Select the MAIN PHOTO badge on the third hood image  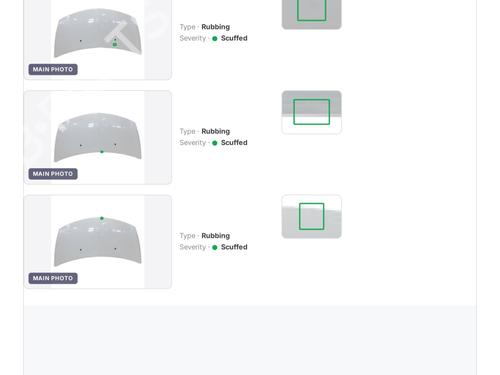(x=53, y=278)
